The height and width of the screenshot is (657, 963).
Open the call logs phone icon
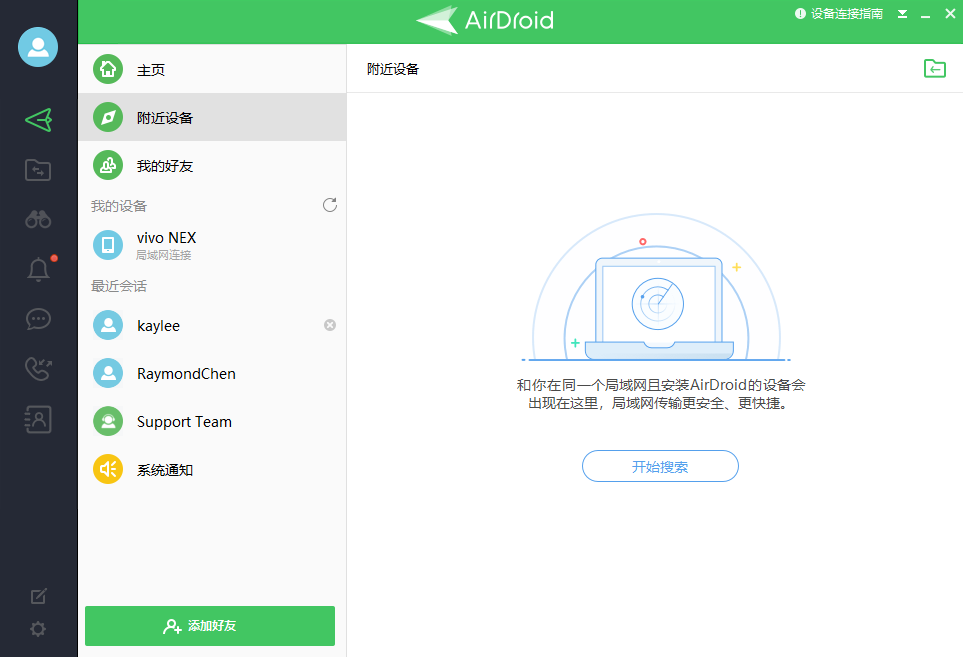(38, 369)
